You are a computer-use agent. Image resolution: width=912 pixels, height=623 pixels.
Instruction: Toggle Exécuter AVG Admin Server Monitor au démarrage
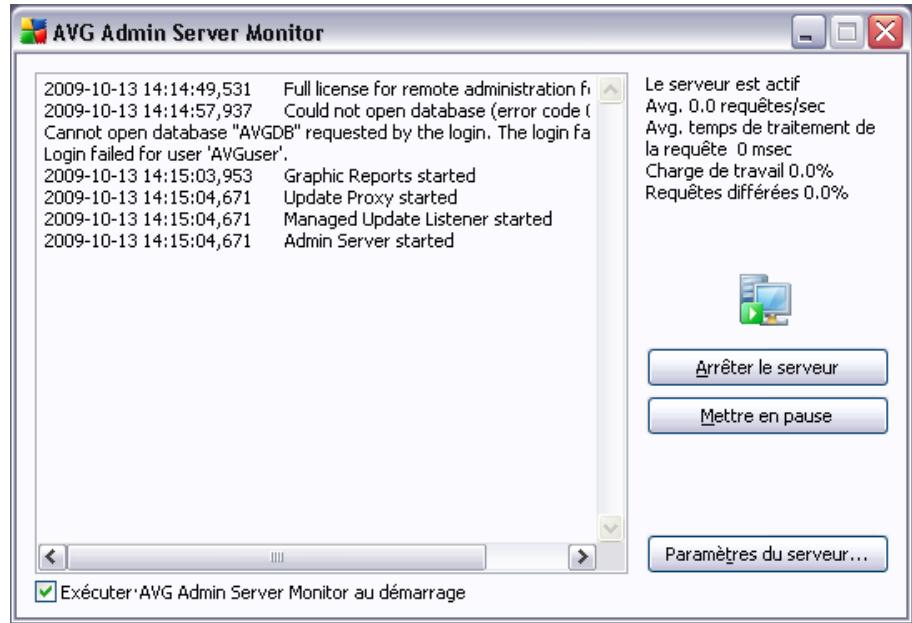[x=45, y=592]
